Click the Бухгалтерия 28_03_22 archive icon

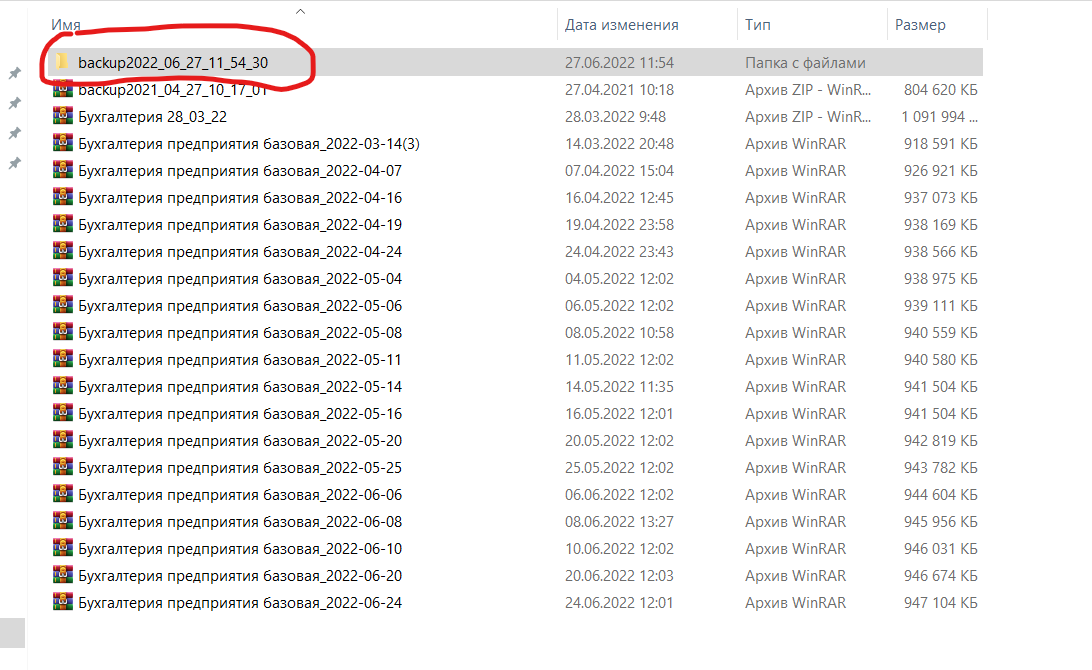(x=62, y=117)
